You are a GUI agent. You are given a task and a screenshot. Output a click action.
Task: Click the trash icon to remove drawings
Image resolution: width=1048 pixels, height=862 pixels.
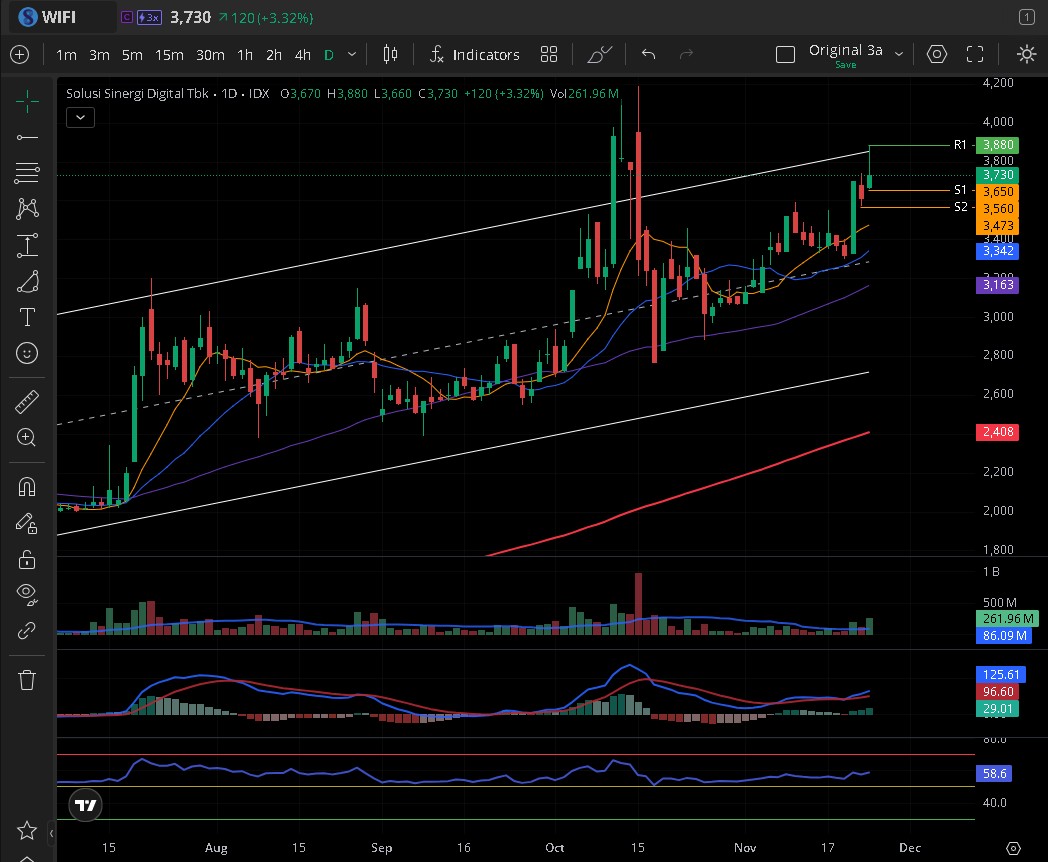[x=27, y=680]
